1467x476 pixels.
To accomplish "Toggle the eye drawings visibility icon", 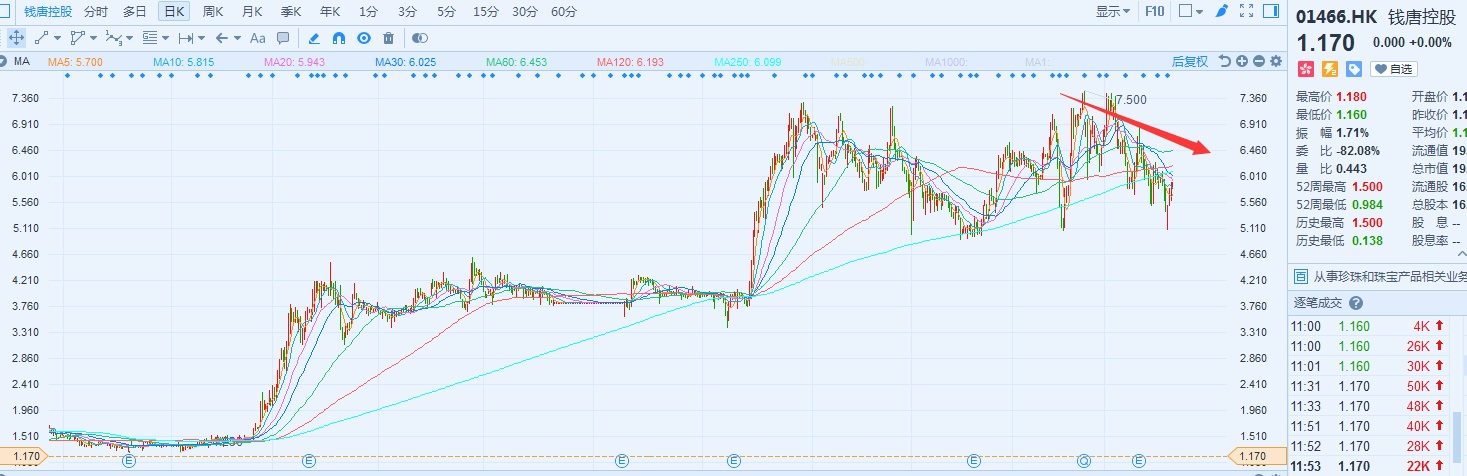I will point(364,38).
